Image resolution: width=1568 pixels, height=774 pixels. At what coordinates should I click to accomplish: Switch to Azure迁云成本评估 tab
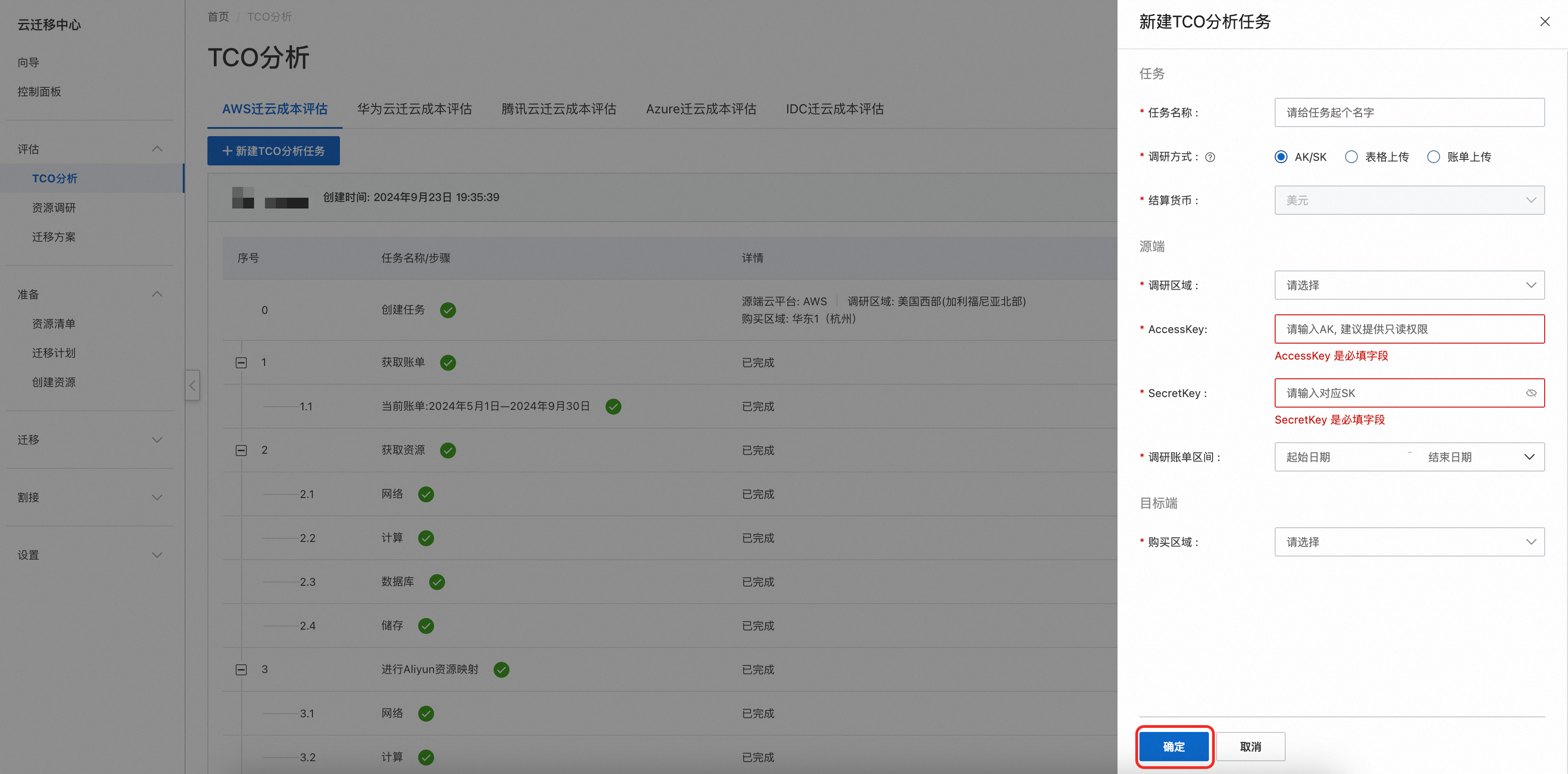pyautogui.click(x=700, y=109)
